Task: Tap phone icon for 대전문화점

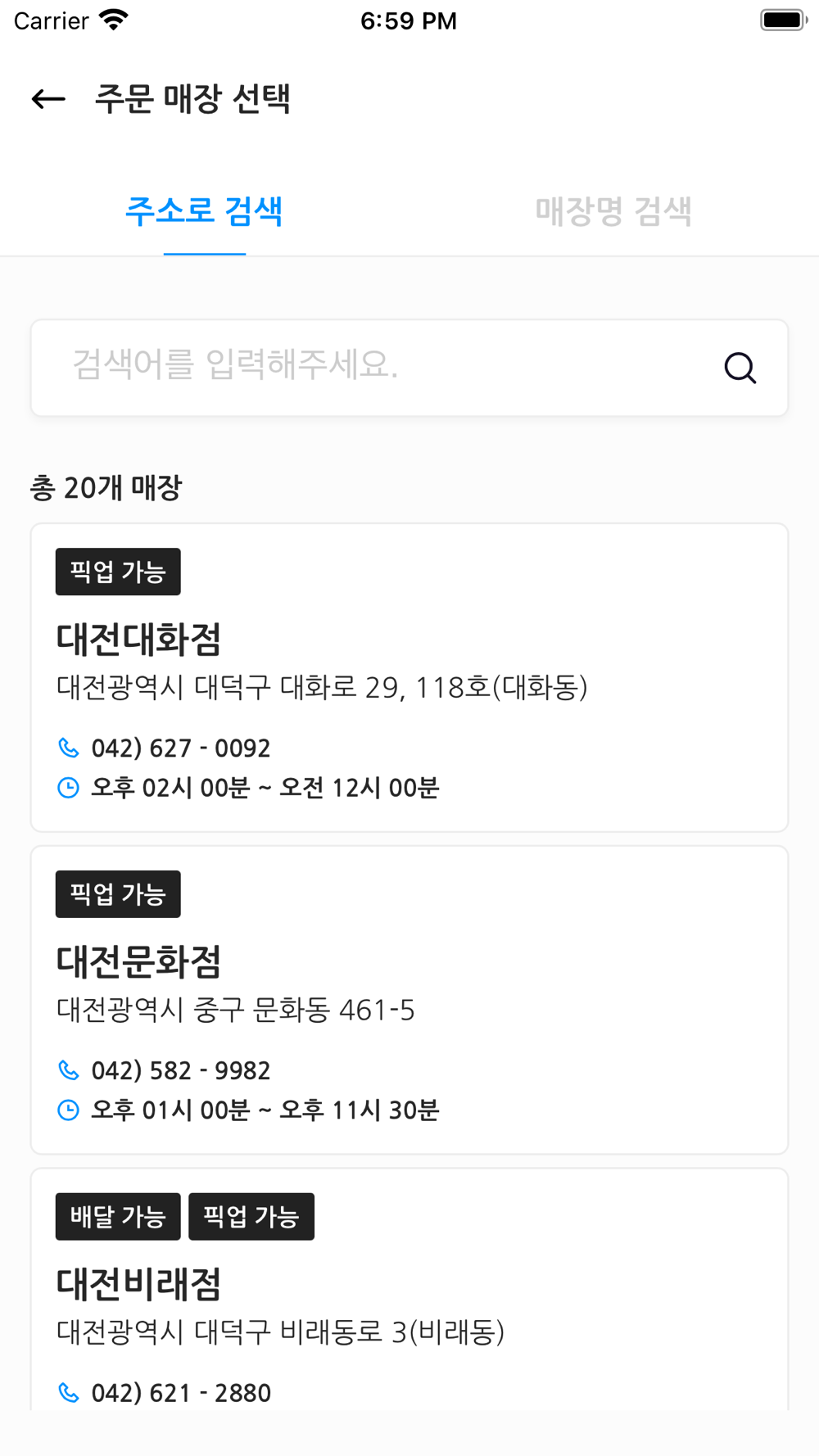Action: coord(69,1070)
